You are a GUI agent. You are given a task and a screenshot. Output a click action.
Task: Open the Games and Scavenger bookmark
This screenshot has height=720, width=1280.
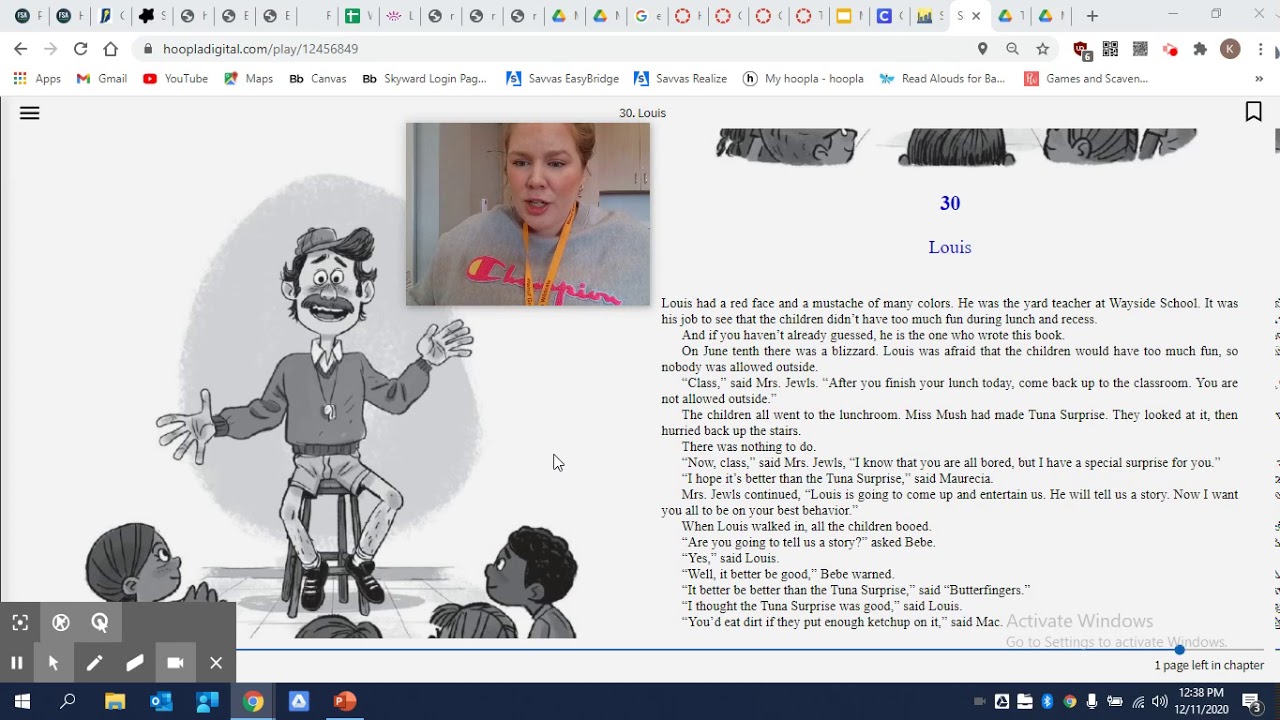[1086, 79]
